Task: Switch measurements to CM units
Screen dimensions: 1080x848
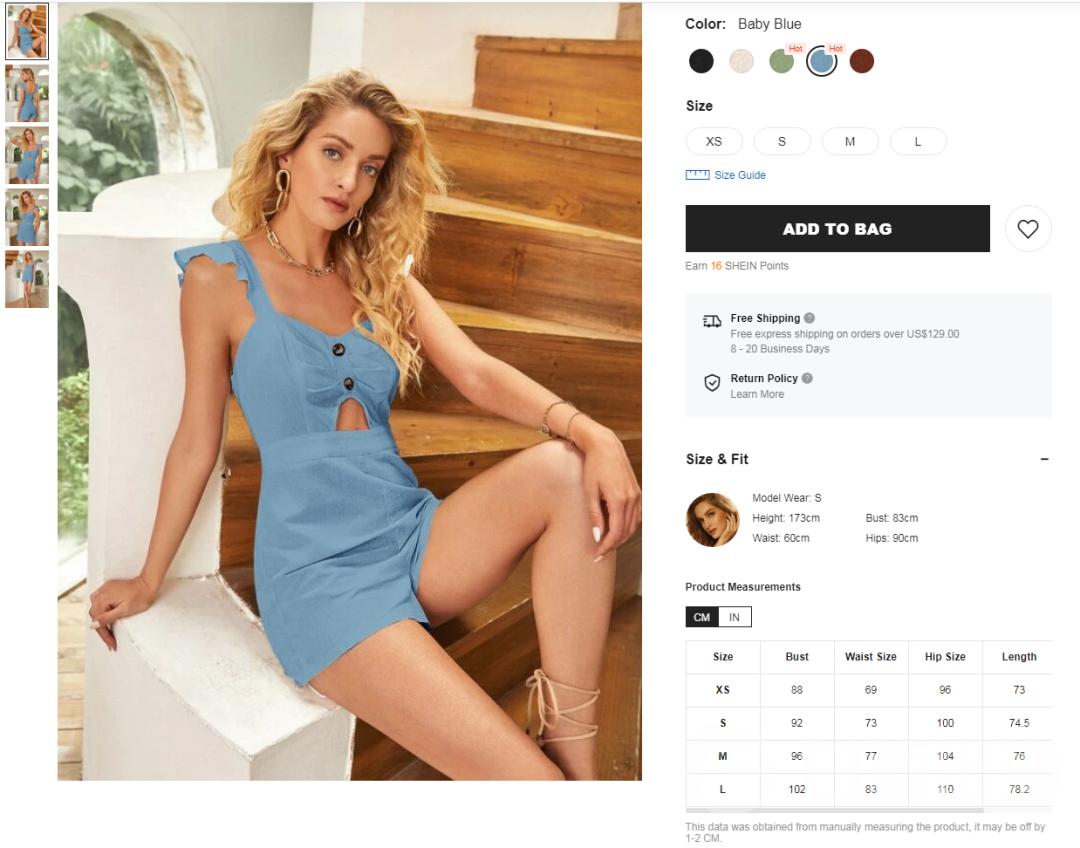Action: pyautogui.click(x=702, y=617)
